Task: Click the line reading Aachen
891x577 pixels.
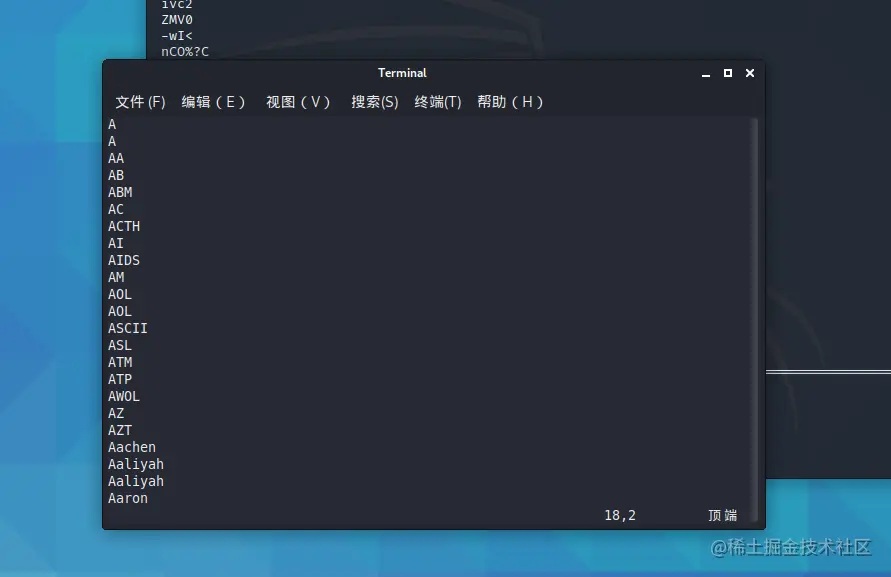Action: (132, 447)
